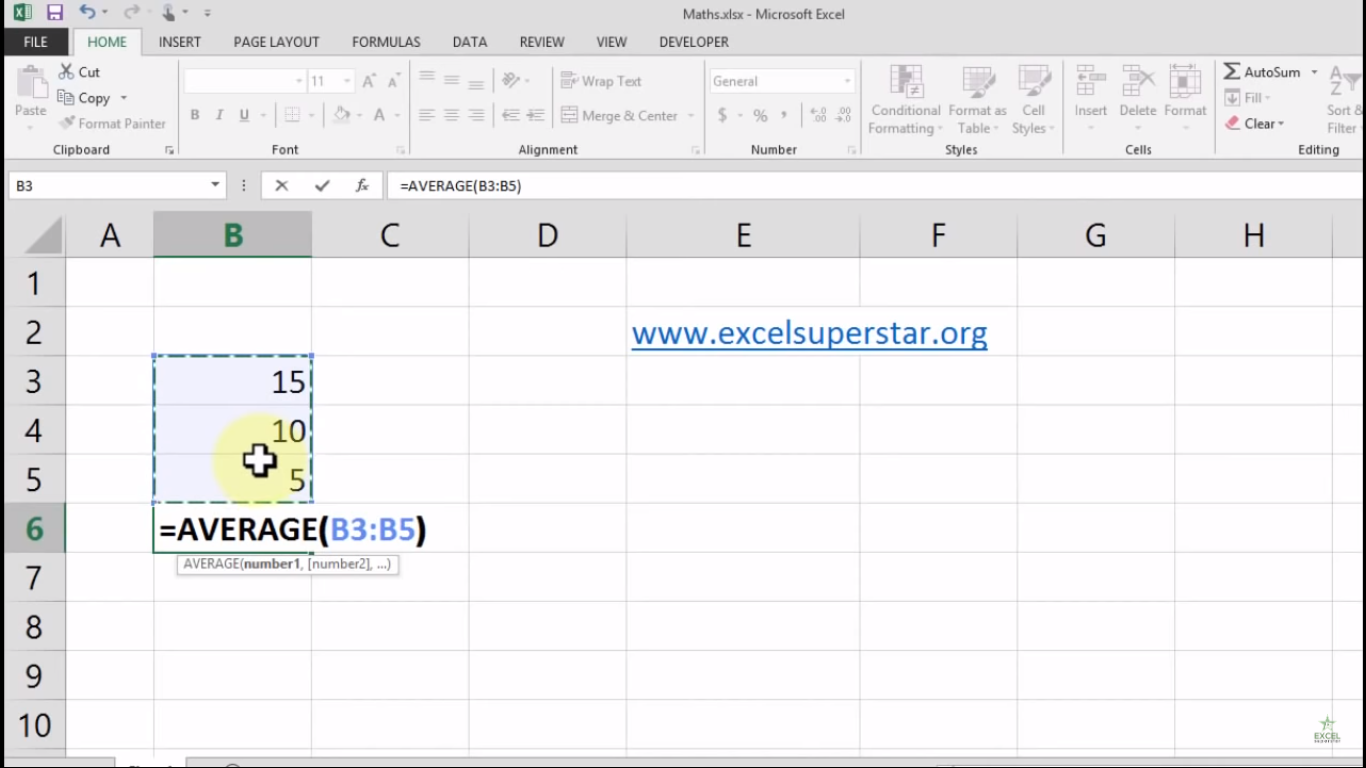This screenshot has width=1366, height=768.
Task: Switch to the FORMULAS tab
Action: click(386, 42)
